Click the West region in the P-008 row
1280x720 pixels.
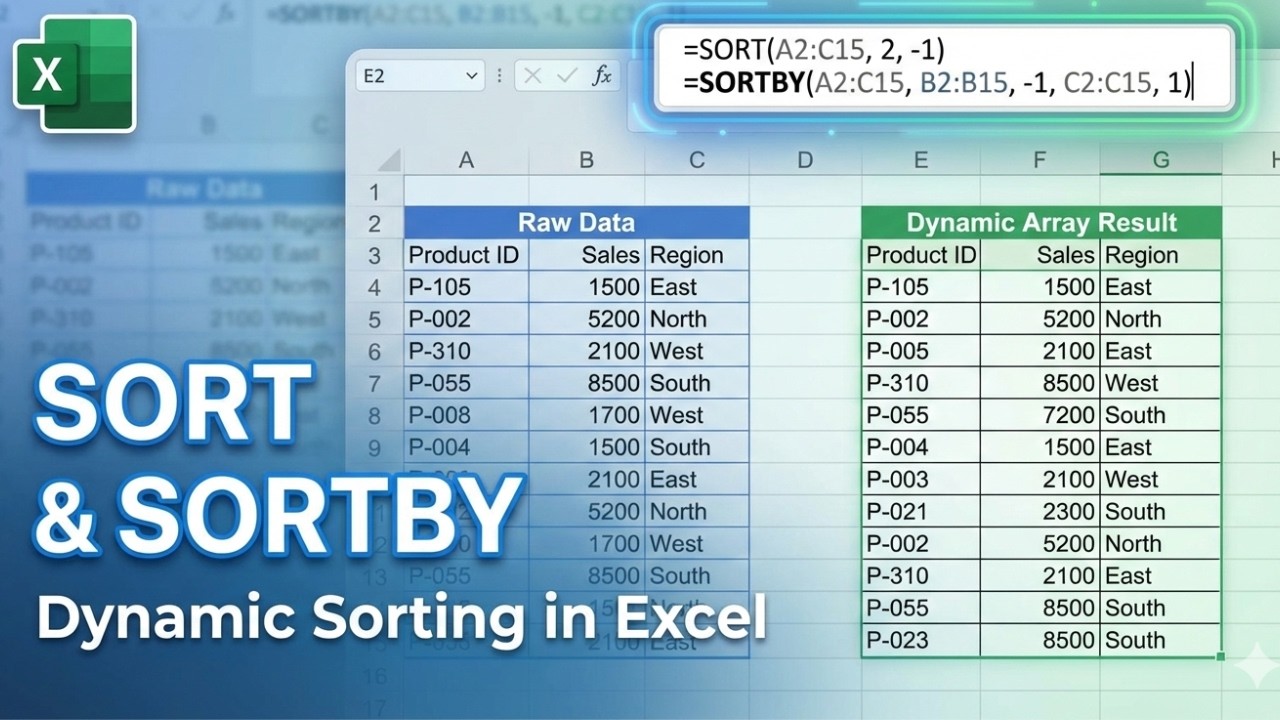click(697, 415)
